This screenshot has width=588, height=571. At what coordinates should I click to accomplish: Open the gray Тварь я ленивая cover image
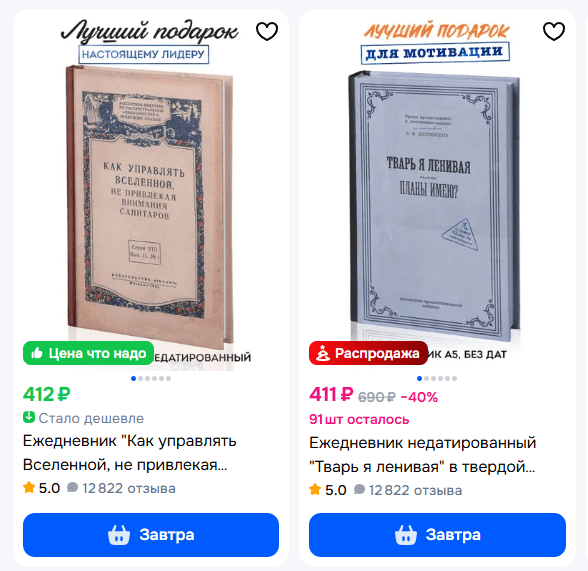click(x=435, y=204)
